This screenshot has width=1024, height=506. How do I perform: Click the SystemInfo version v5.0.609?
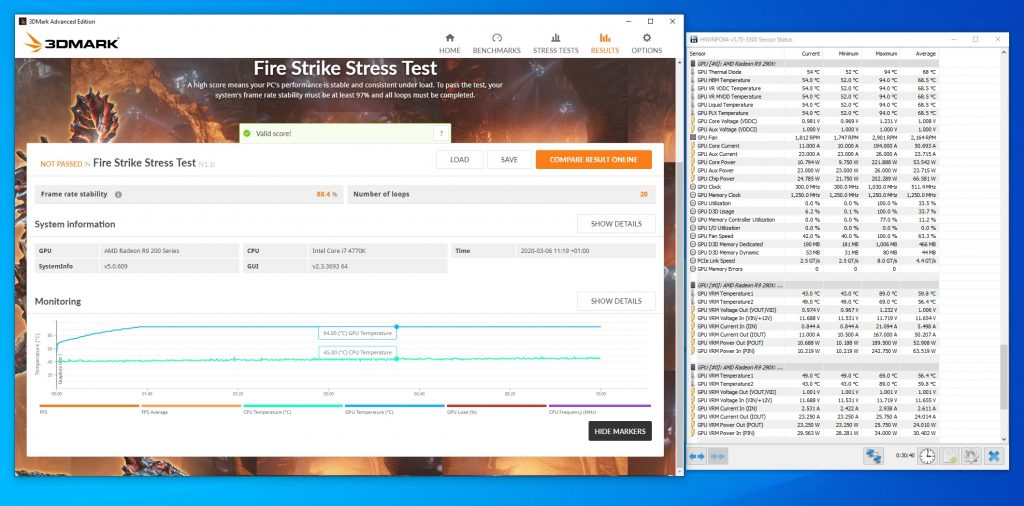click(170, 266)
